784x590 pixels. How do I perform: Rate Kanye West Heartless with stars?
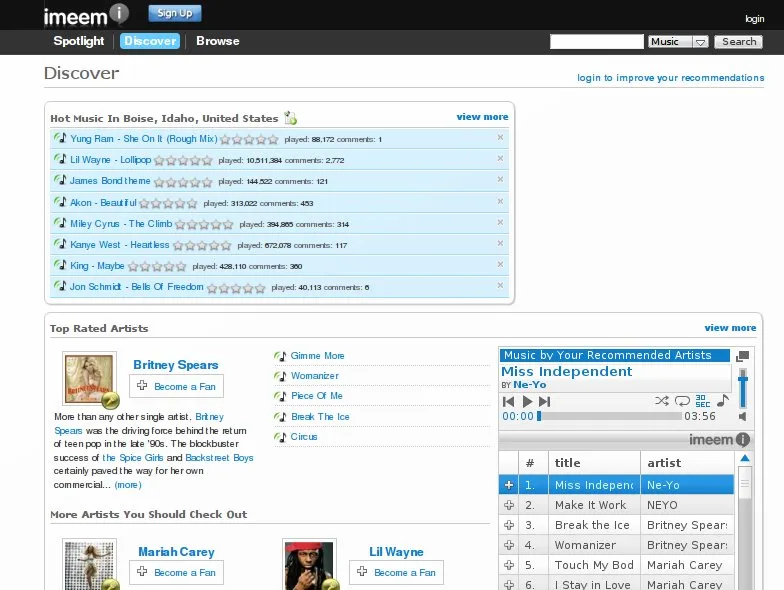click(202, 246)
